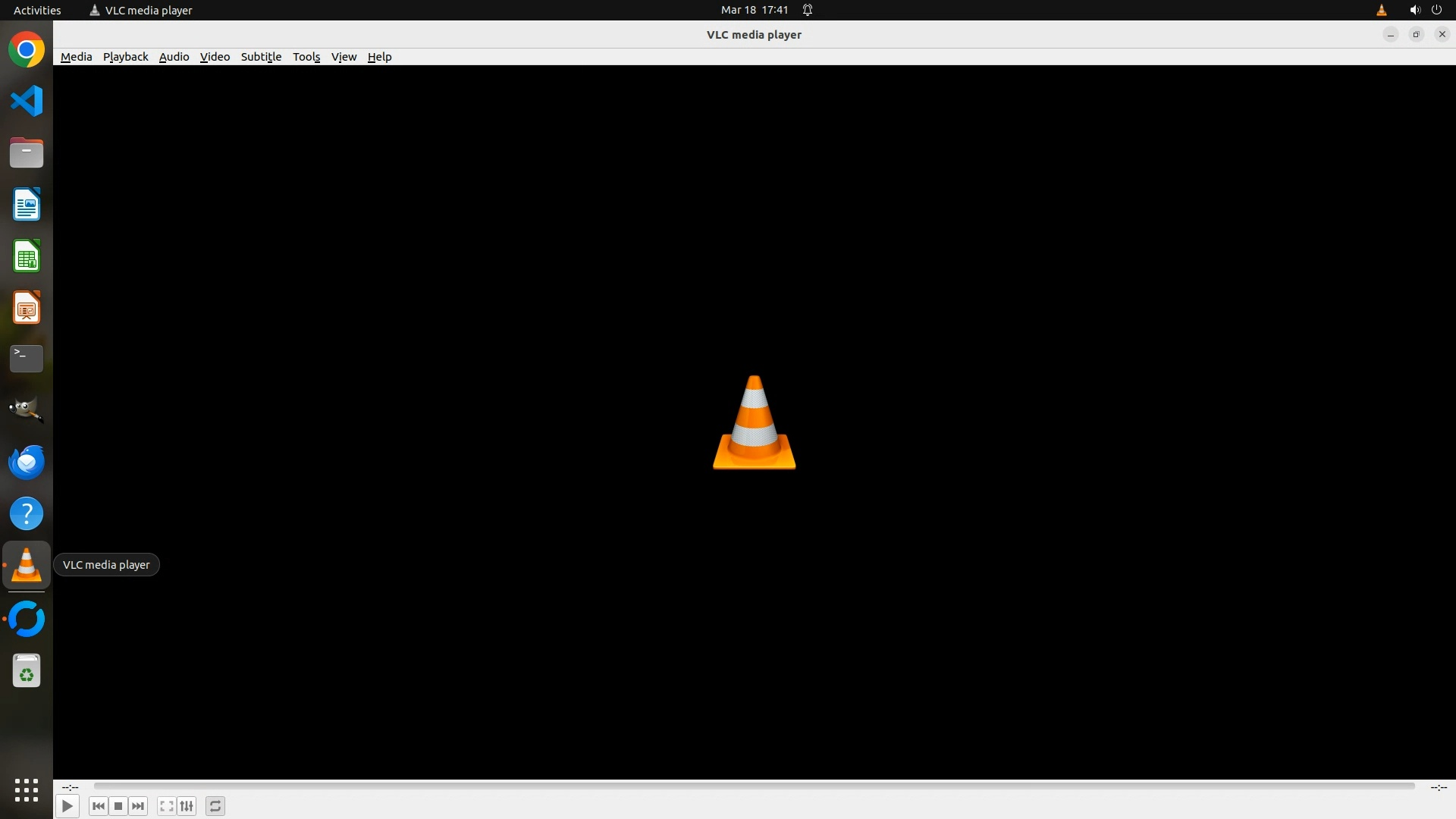This screenshot has height=819, width=1456.
Task: Launch GIMP from the dock
Action: pos(27,410)
